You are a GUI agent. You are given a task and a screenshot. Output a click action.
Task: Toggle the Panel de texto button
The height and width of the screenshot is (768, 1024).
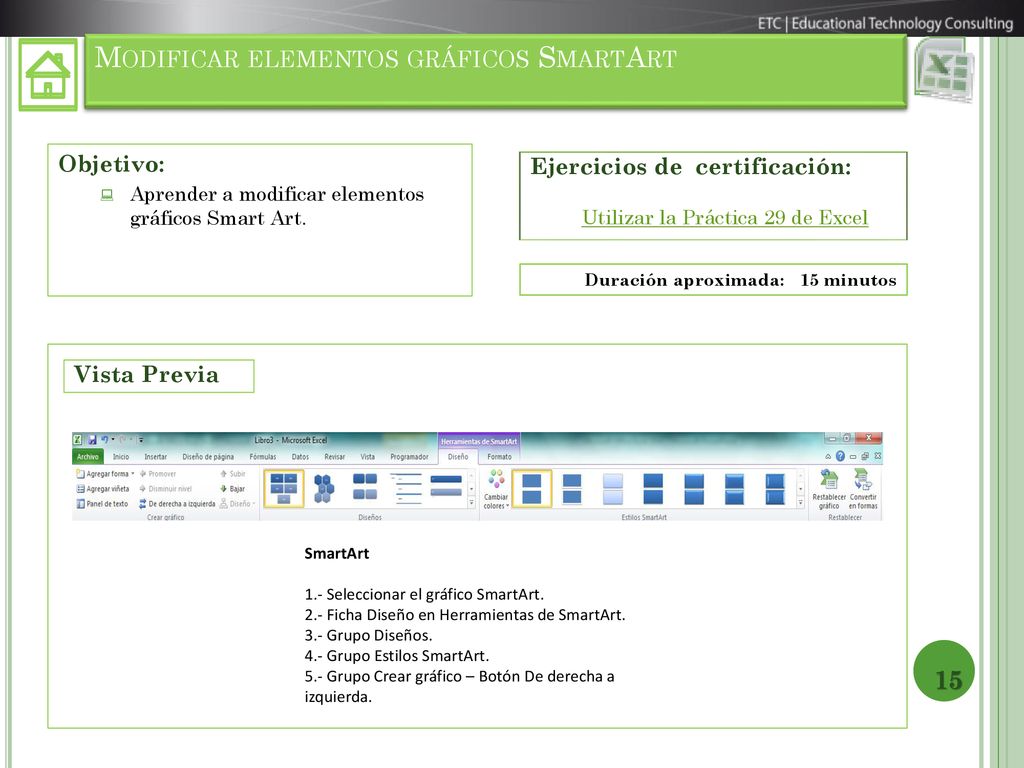[x=102, y=504]
